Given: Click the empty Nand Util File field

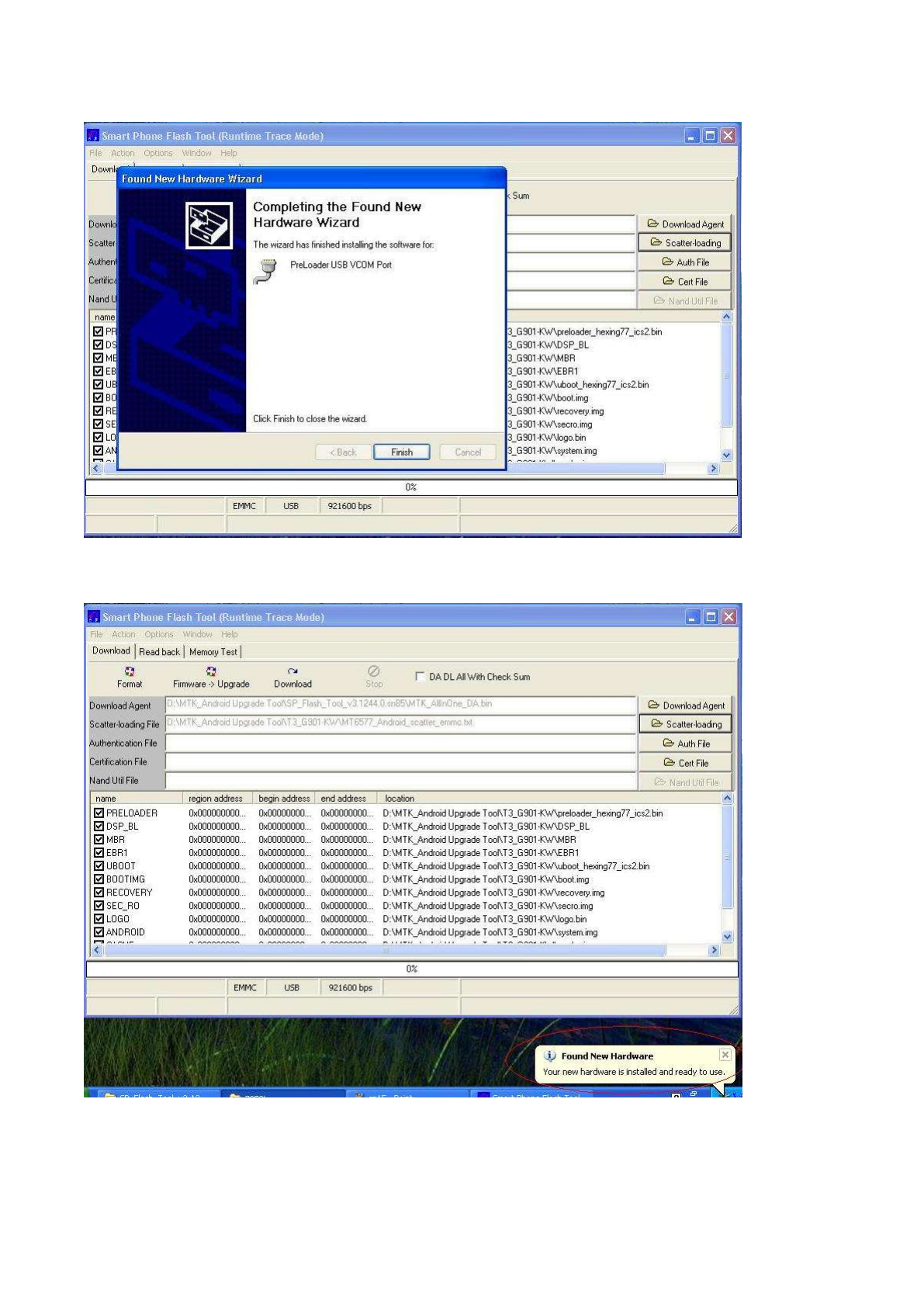Looking at the screenshot, I should point(400,780).
